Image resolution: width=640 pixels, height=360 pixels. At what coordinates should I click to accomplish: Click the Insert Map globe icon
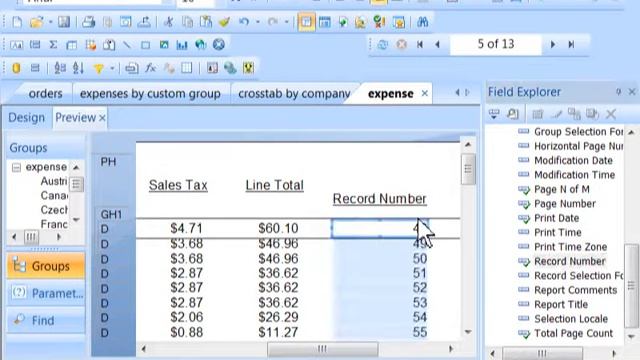tap(200, 45)
